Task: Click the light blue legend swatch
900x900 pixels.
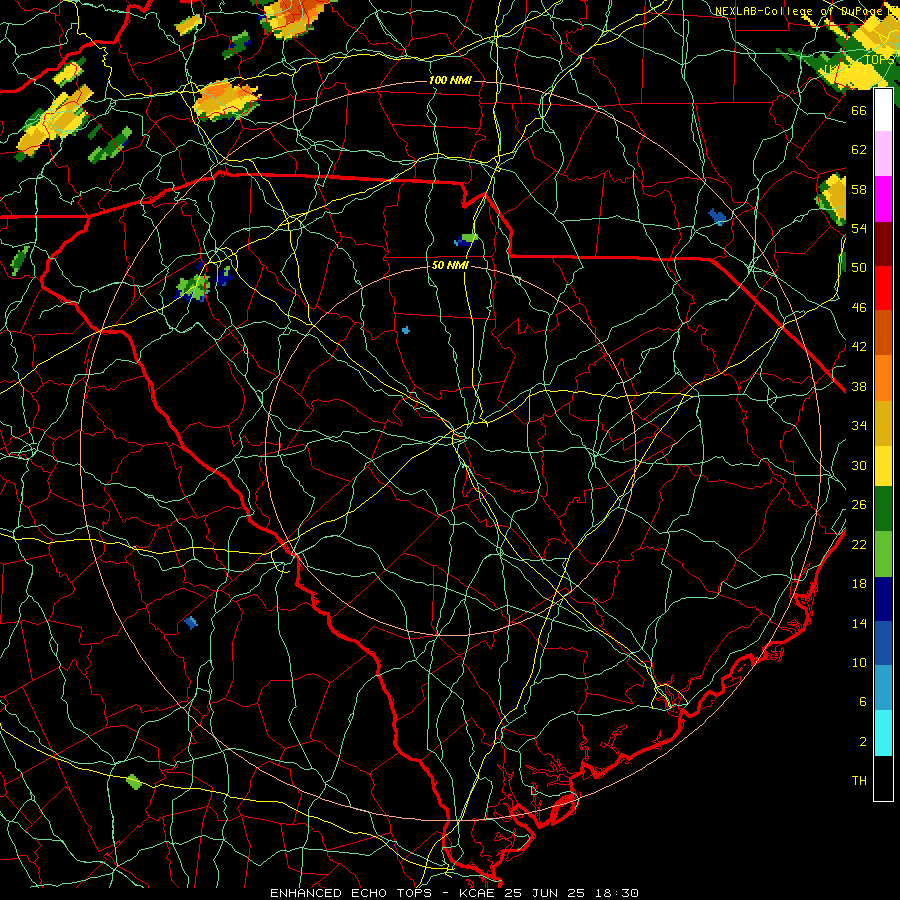Action: (883, 688)
